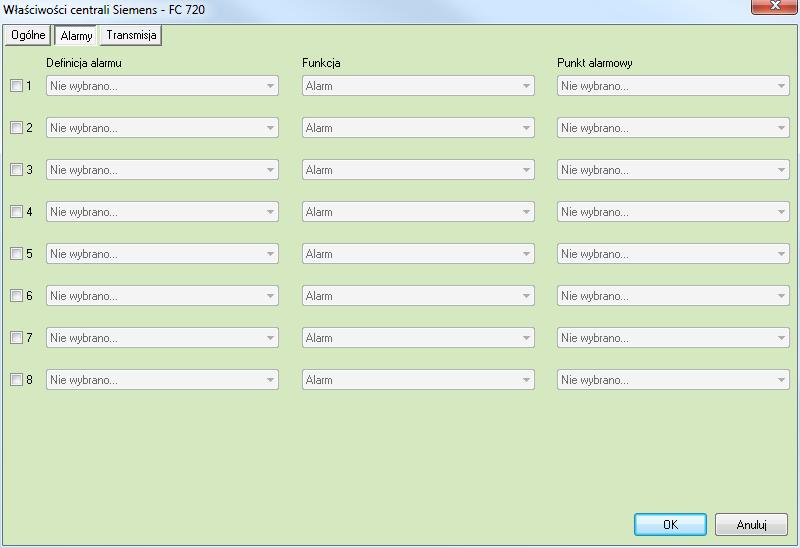This screenshot has width=800, height=548.
Task: Expand Definicja alarmu combo in row 7
Action: 162,337
